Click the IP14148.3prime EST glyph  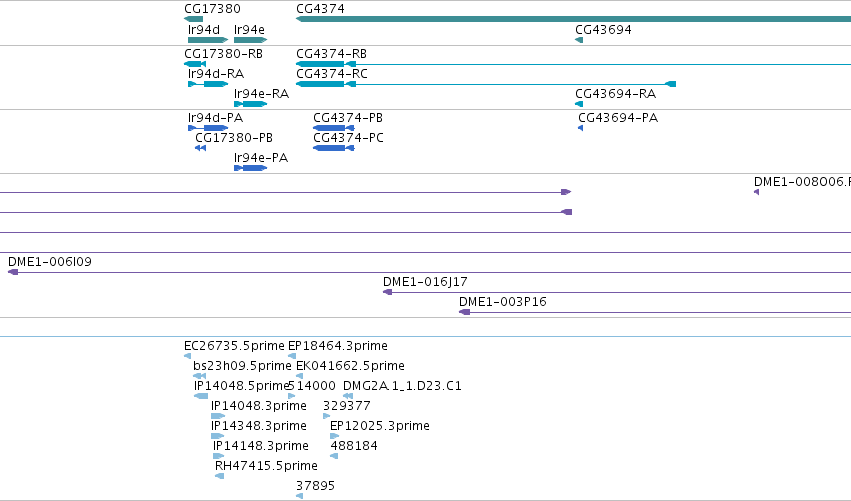point(218,456)
